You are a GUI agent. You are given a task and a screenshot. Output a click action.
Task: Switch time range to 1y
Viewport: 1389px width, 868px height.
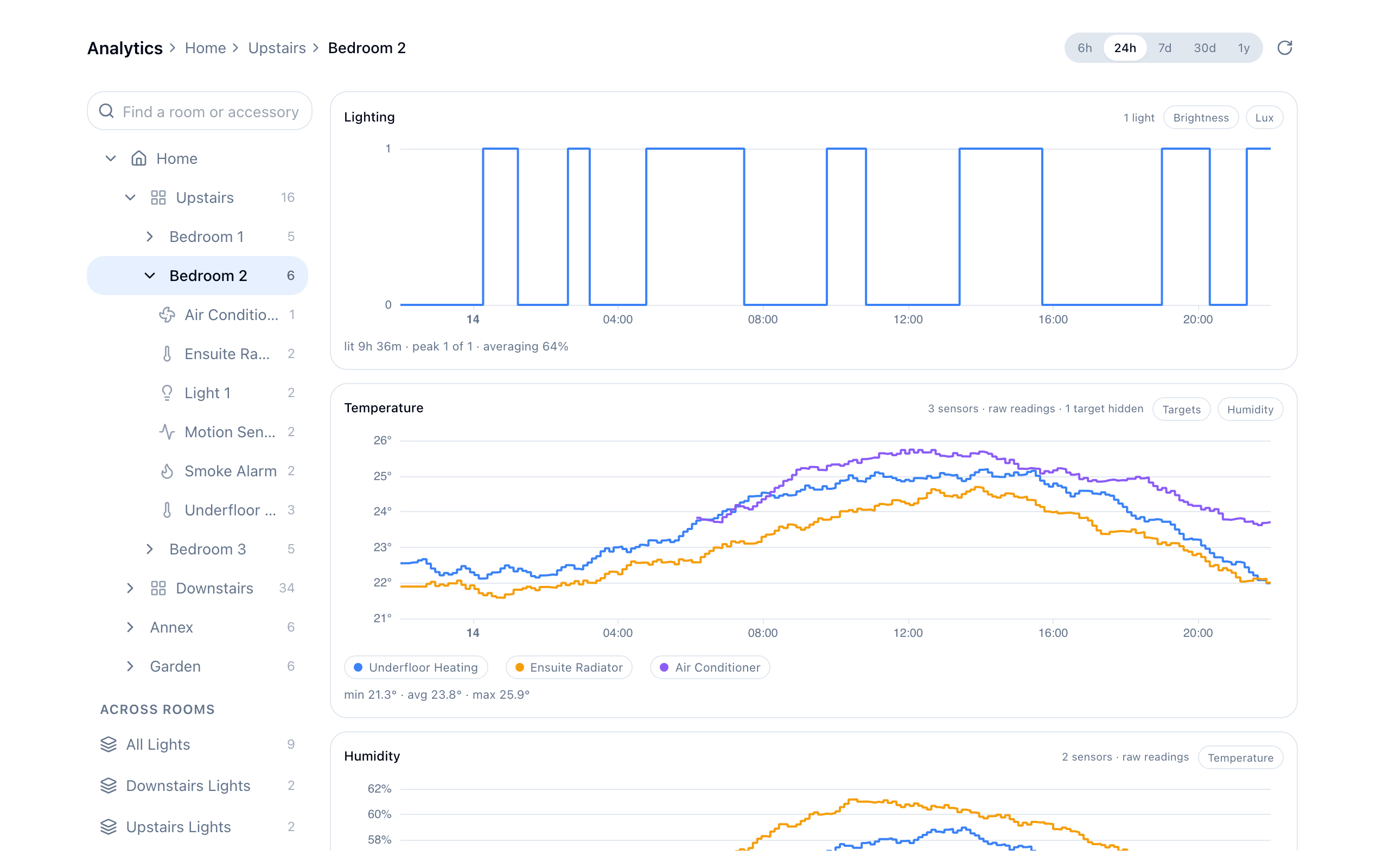[1244, 48]
